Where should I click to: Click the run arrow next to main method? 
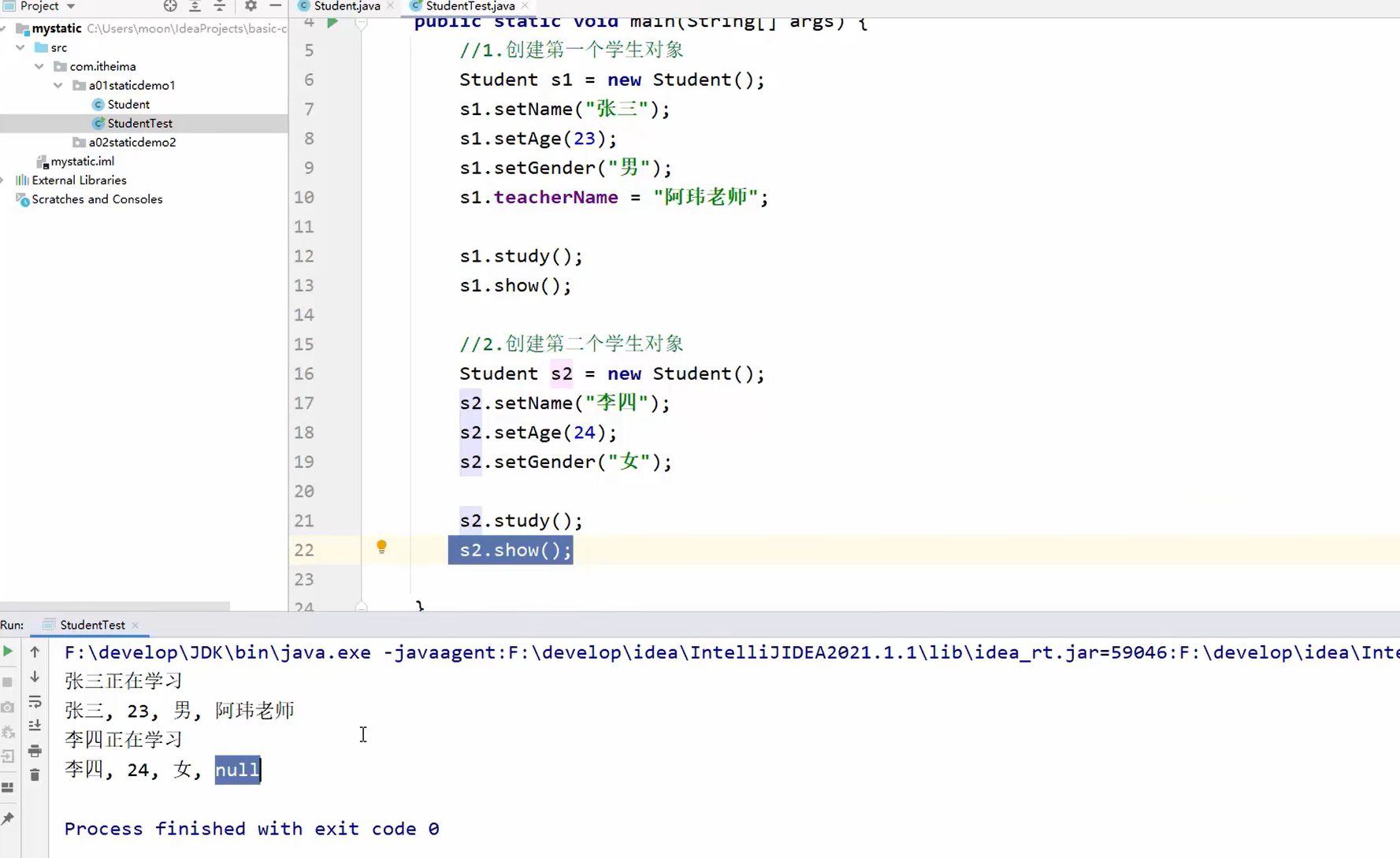[332, 22]
